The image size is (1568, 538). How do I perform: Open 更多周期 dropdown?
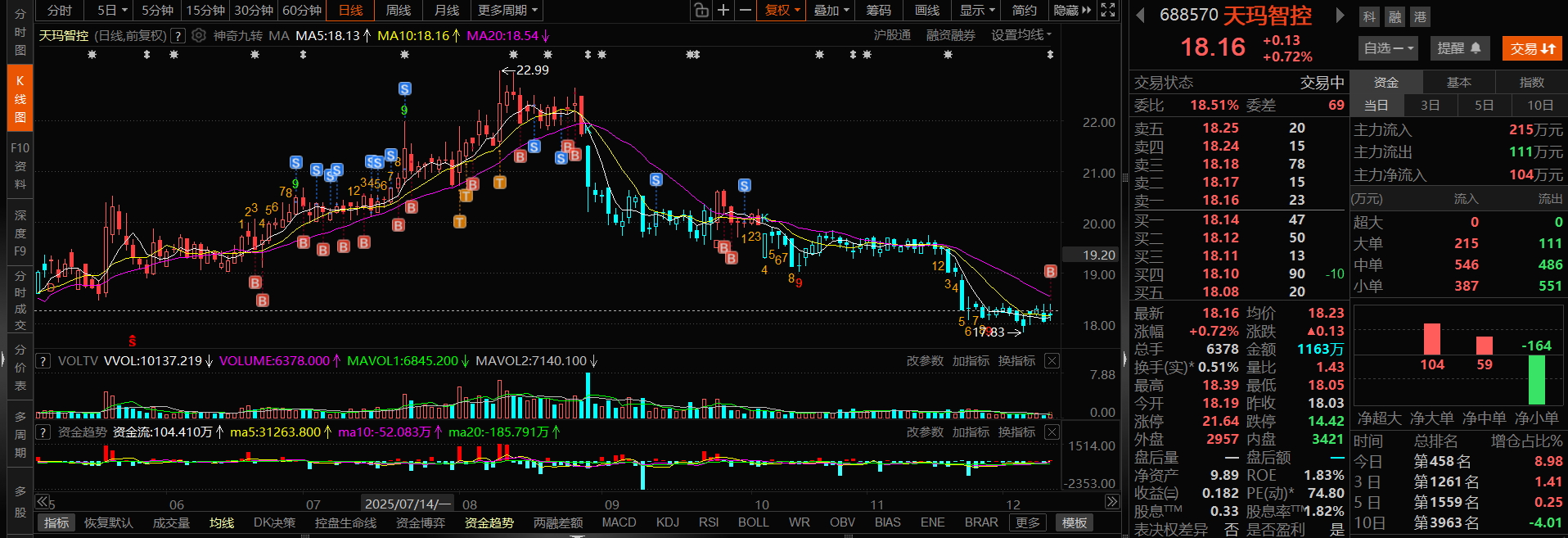click(507, 10)
